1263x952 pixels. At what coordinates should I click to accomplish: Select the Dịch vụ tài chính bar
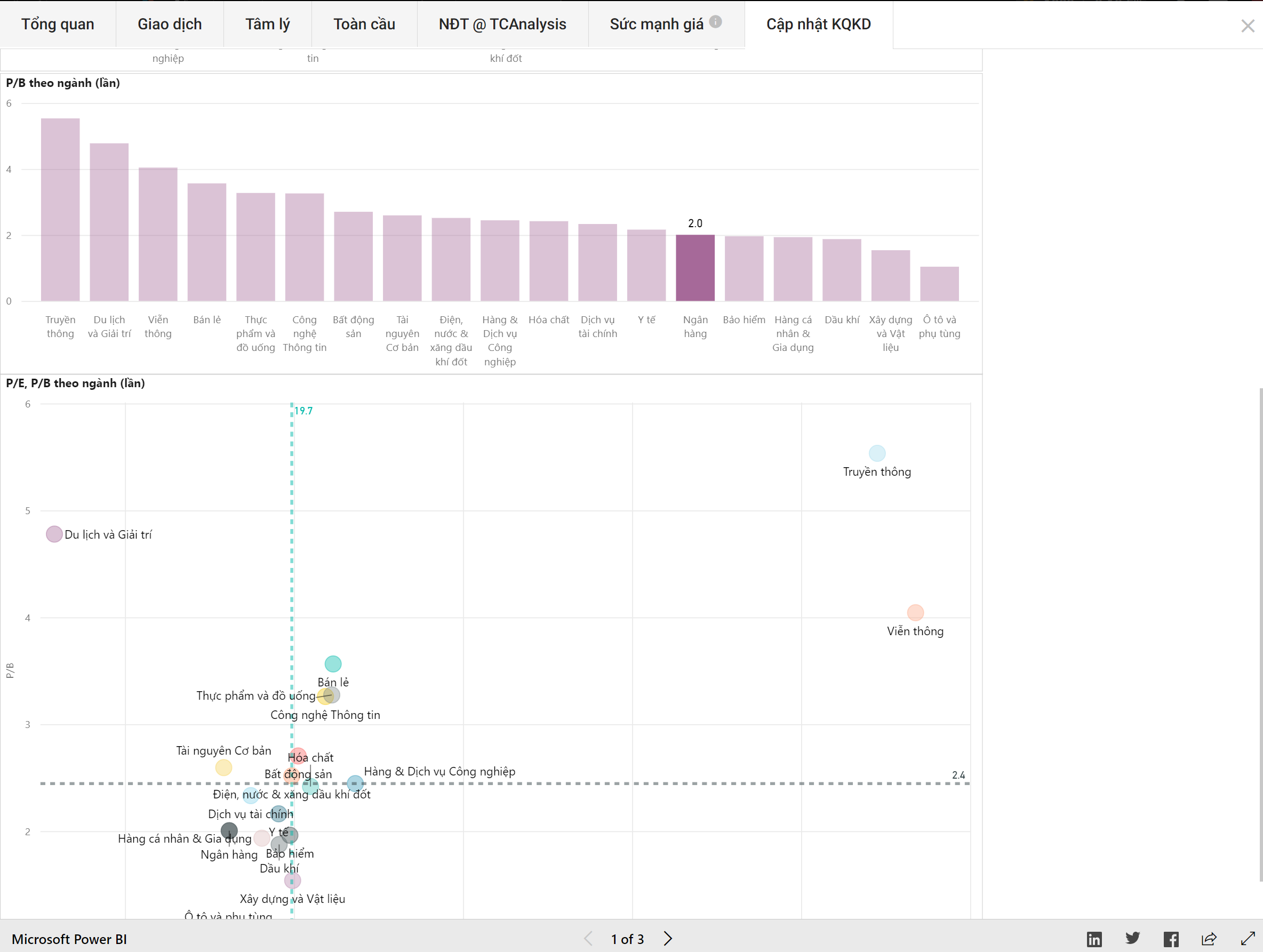[x=598, y=262]
